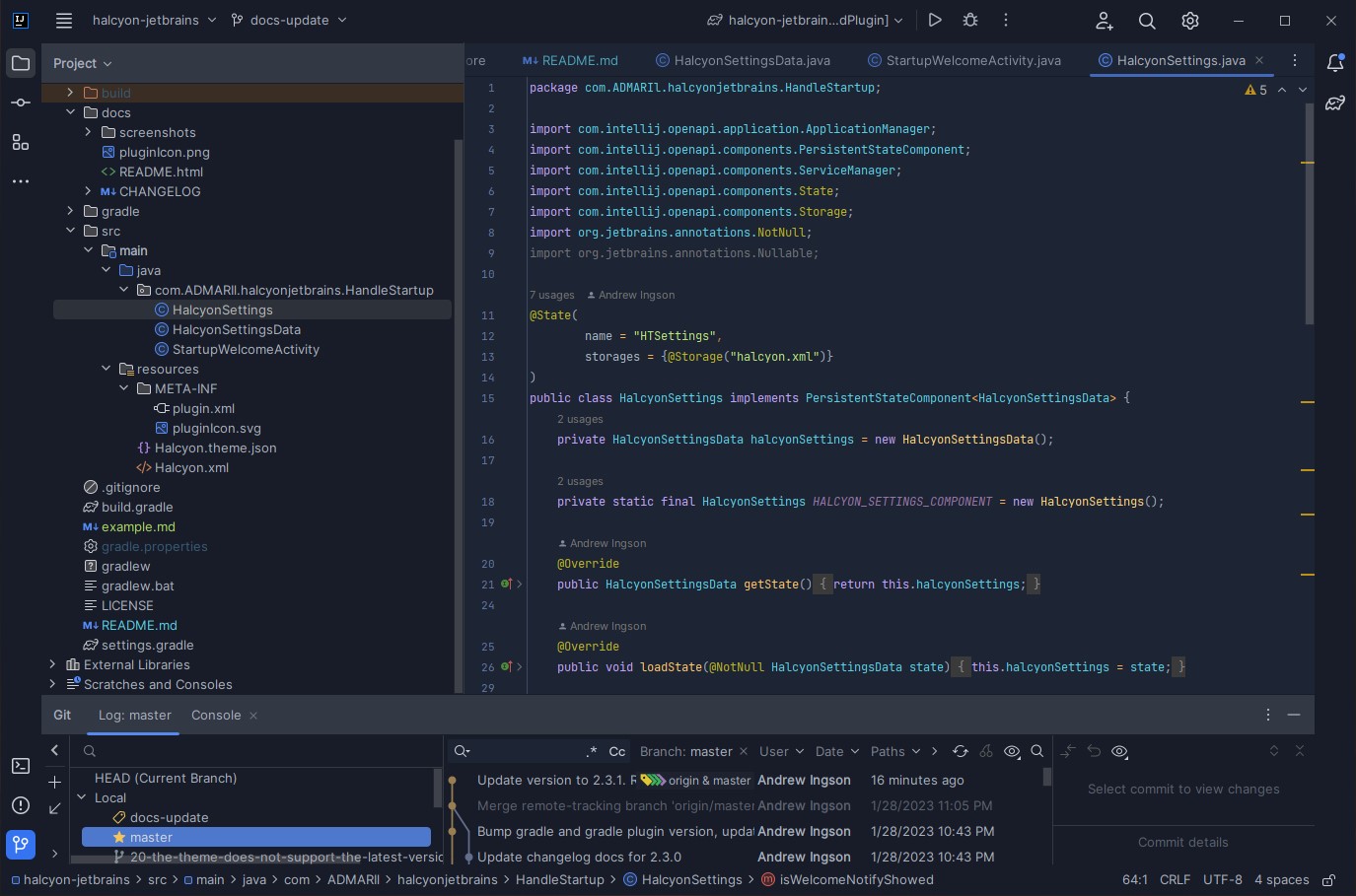Switch to HalcyonSettingsData.java tab
The image size is (1356, 896).
tap(743, 60)
